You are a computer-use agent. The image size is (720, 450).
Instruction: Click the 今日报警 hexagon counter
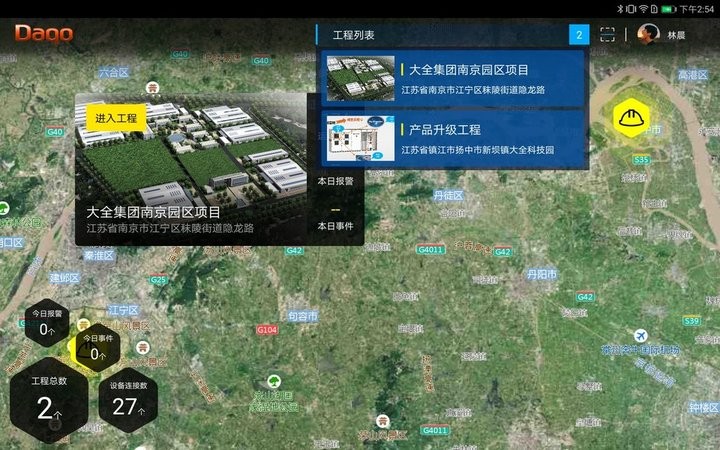coord(47,323)
